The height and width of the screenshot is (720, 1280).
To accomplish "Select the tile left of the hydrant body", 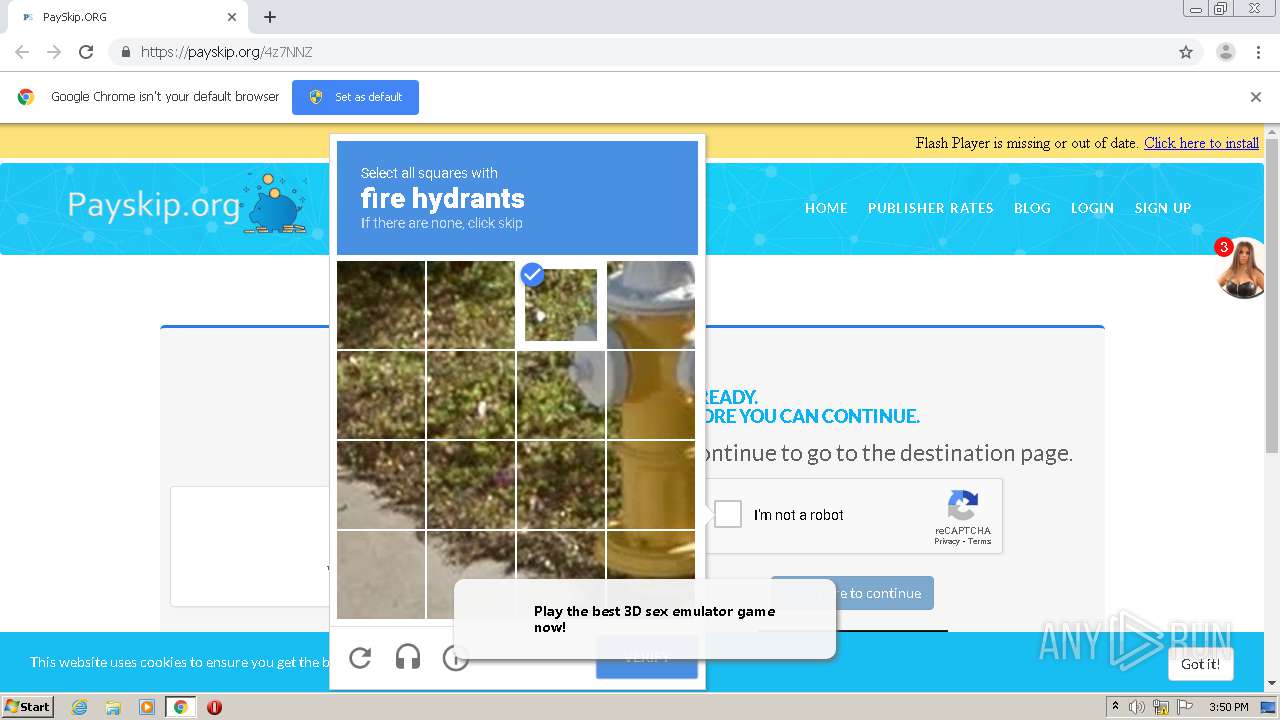I will (x=561, y=395).
